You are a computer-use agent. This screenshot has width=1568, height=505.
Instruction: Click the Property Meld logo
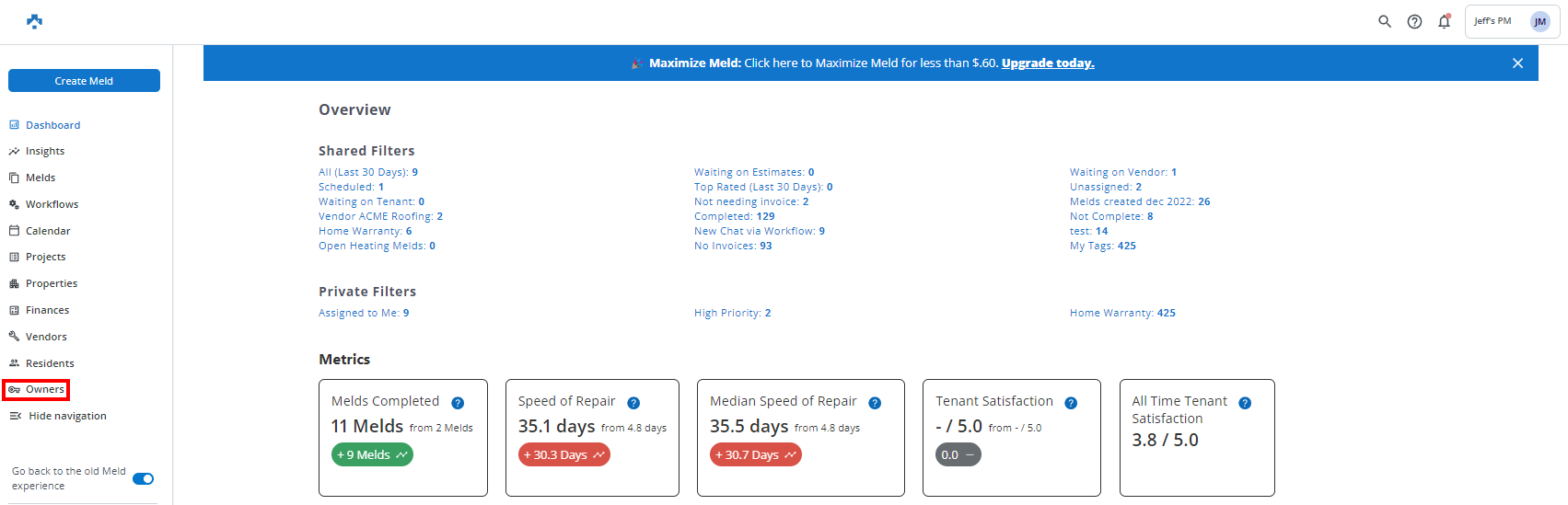click(35, 21)
